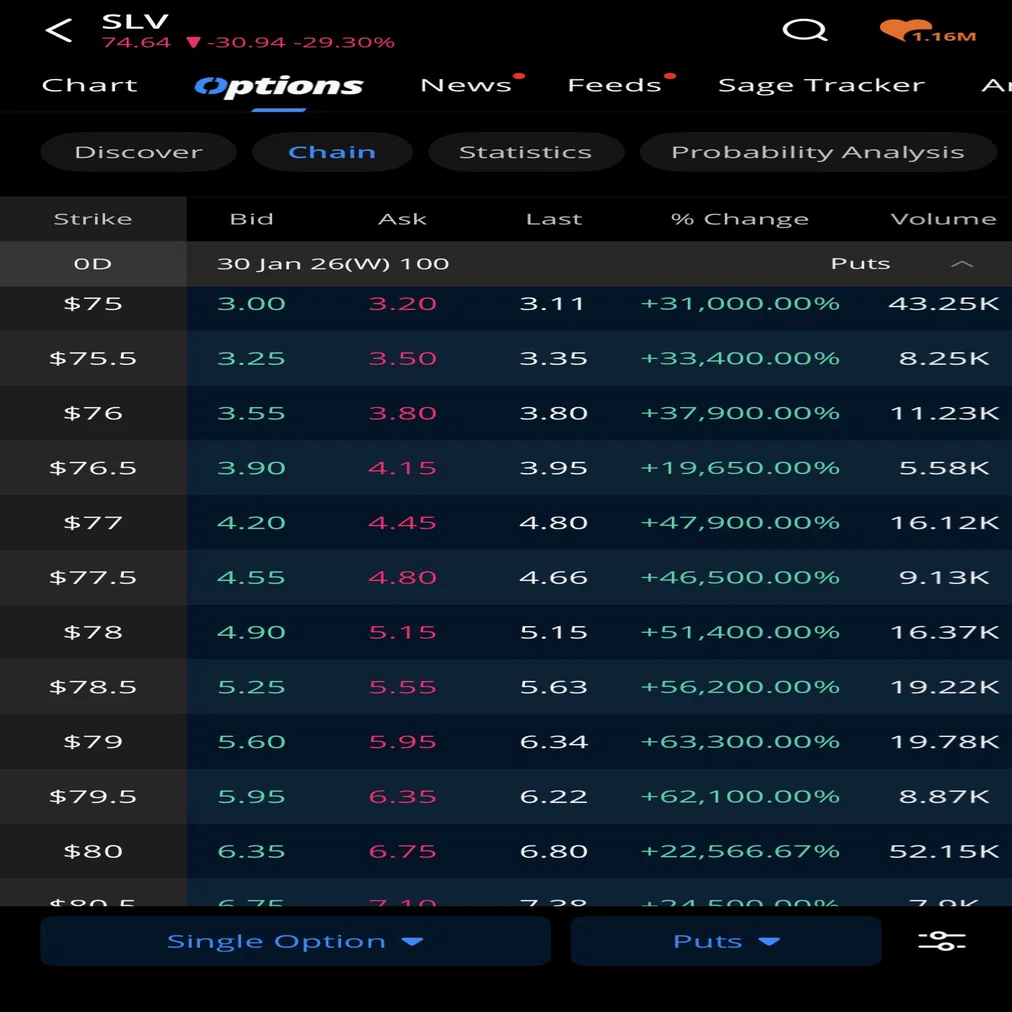Tap the 3.50 ask for $75.5
The height and width of the screenshot is (1012, 1012).
(x=402, y=358)
